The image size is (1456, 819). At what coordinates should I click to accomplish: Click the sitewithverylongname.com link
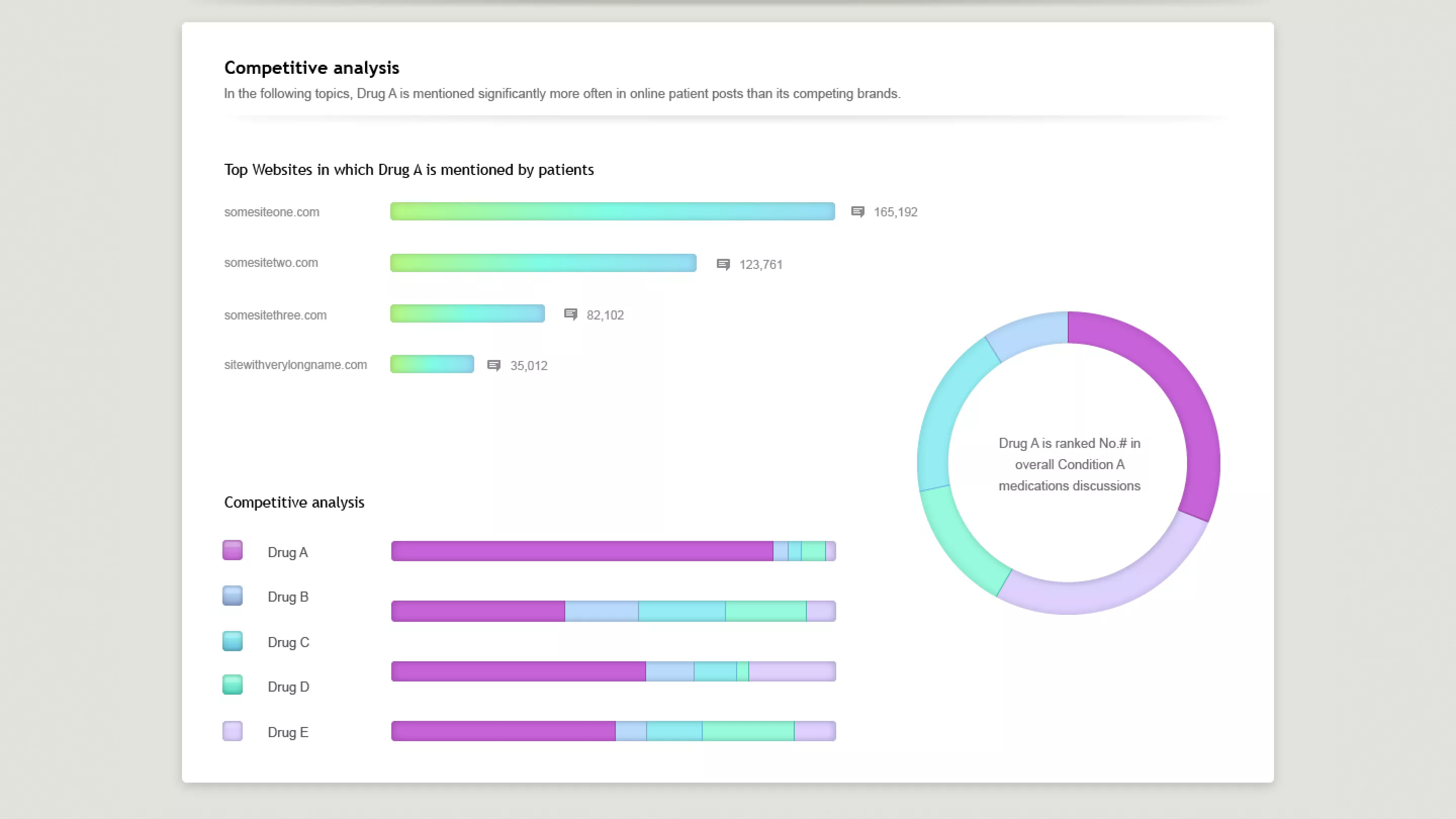point(296,365)
